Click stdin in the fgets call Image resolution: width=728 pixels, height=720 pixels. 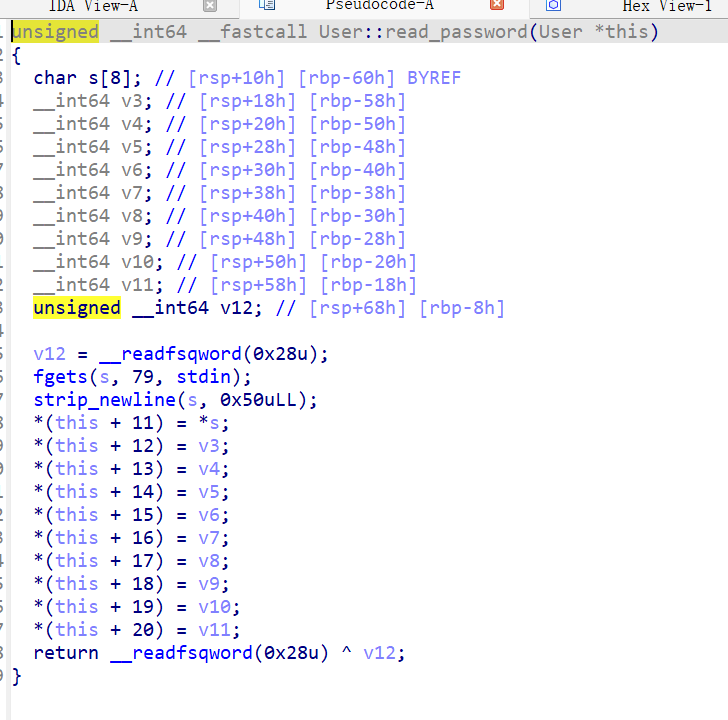203,376
